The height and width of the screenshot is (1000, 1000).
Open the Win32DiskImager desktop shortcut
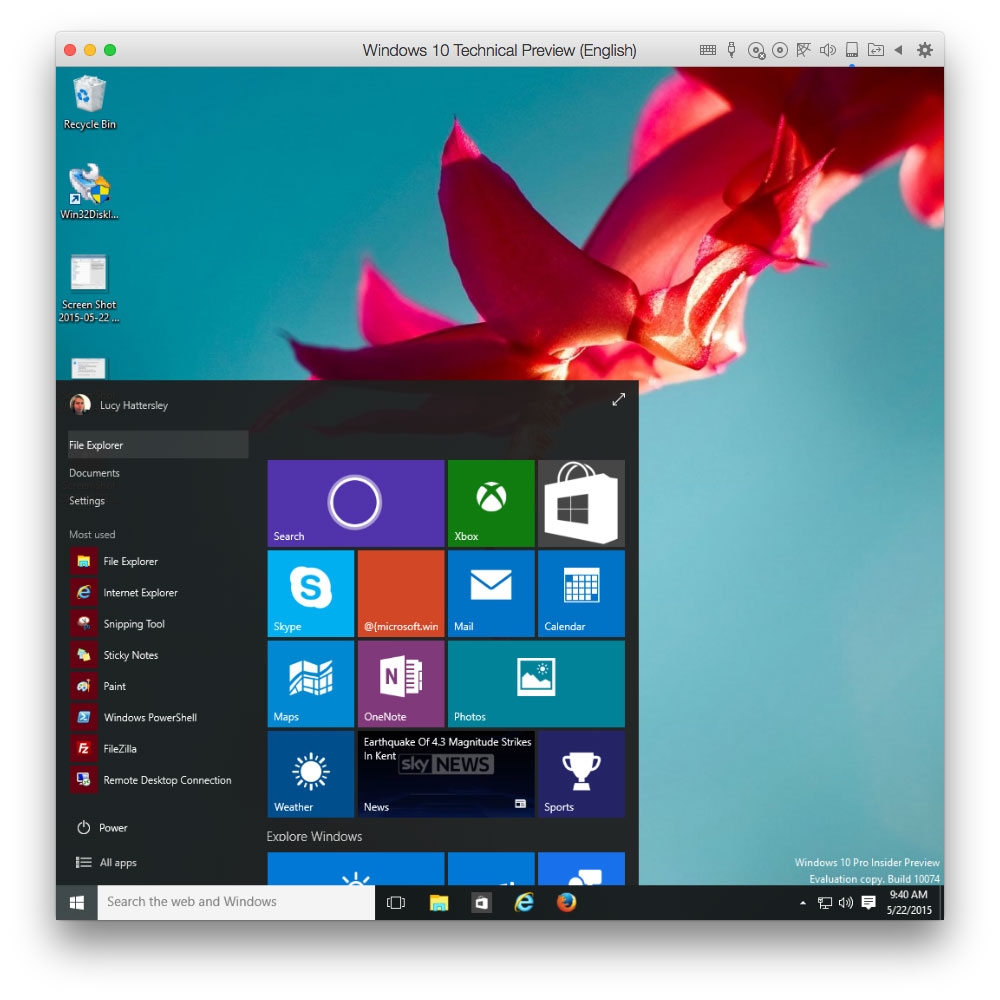point(89,191)
